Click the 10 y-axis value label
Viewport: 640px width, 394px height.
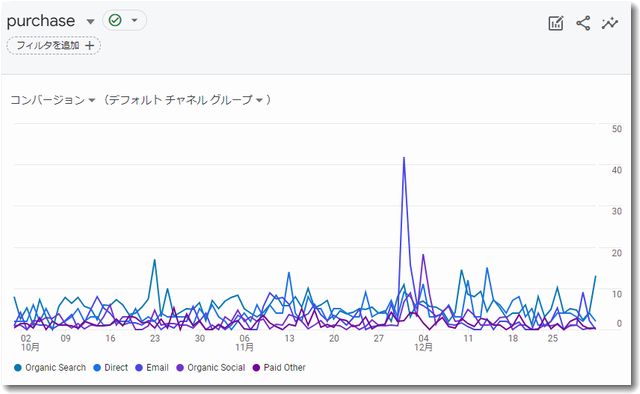tap(616, 294)
